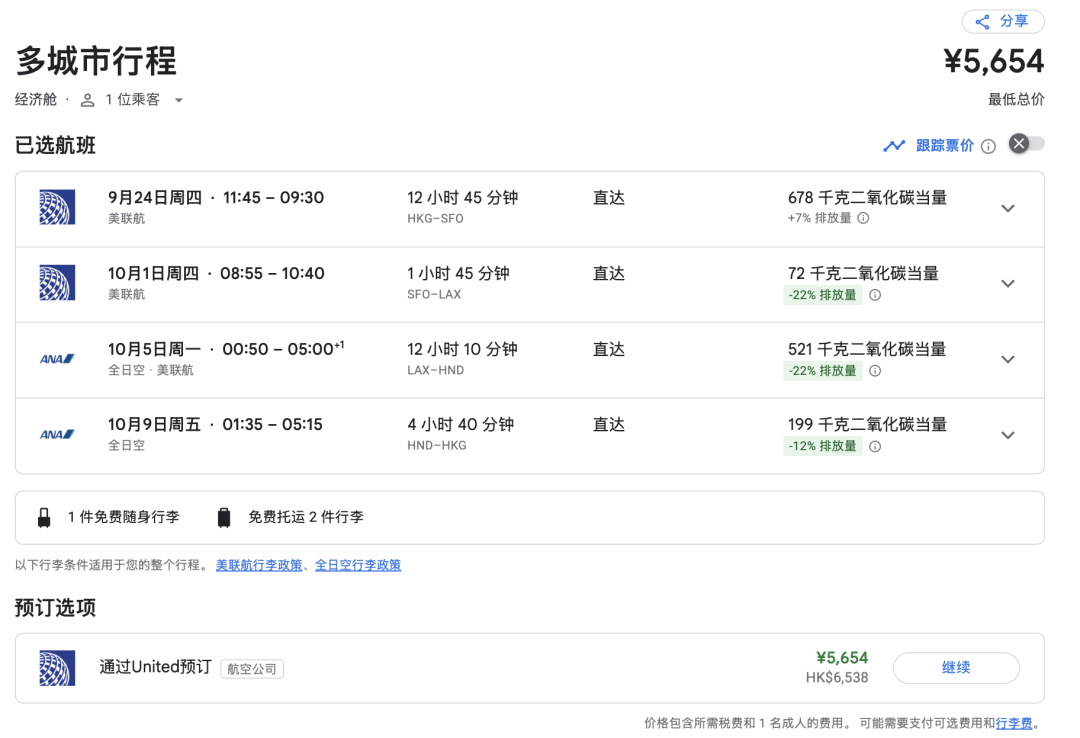
Task: Click United logo in the booking option
Action: click(x=57, y=668)
